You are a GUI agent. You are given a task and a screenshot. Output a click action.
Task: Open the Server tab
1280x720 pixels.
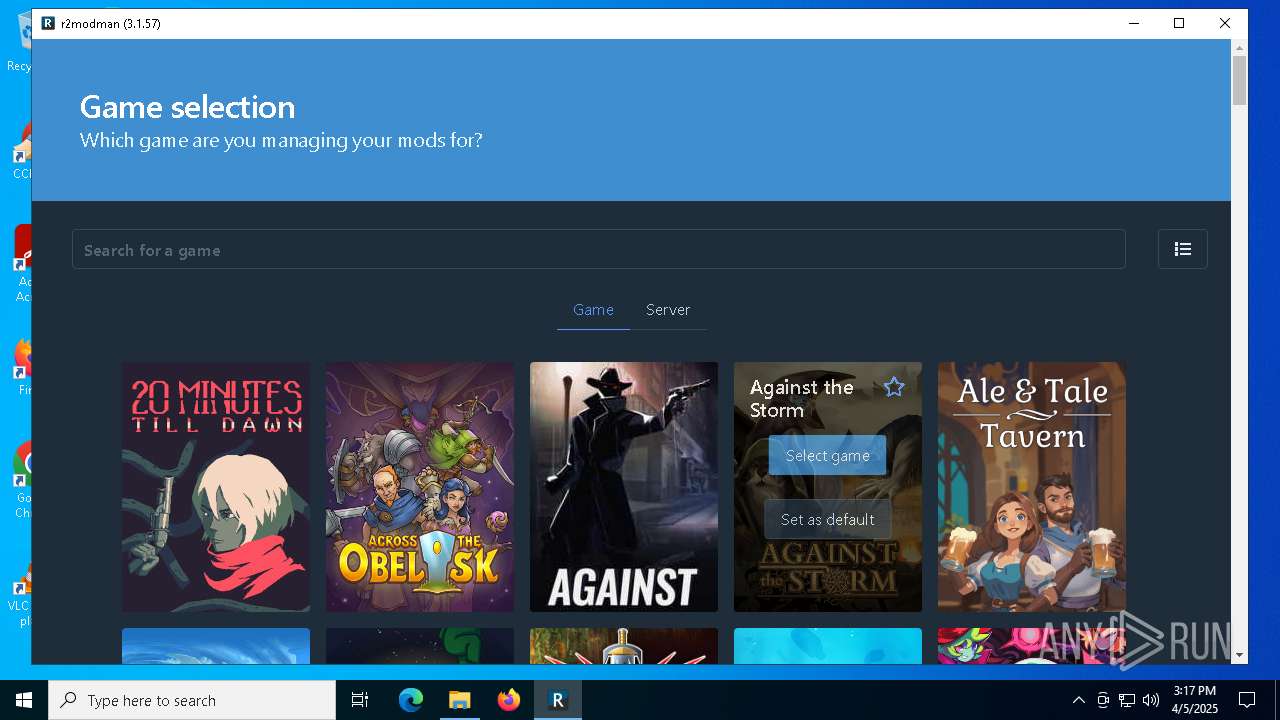tap(668, 310)
